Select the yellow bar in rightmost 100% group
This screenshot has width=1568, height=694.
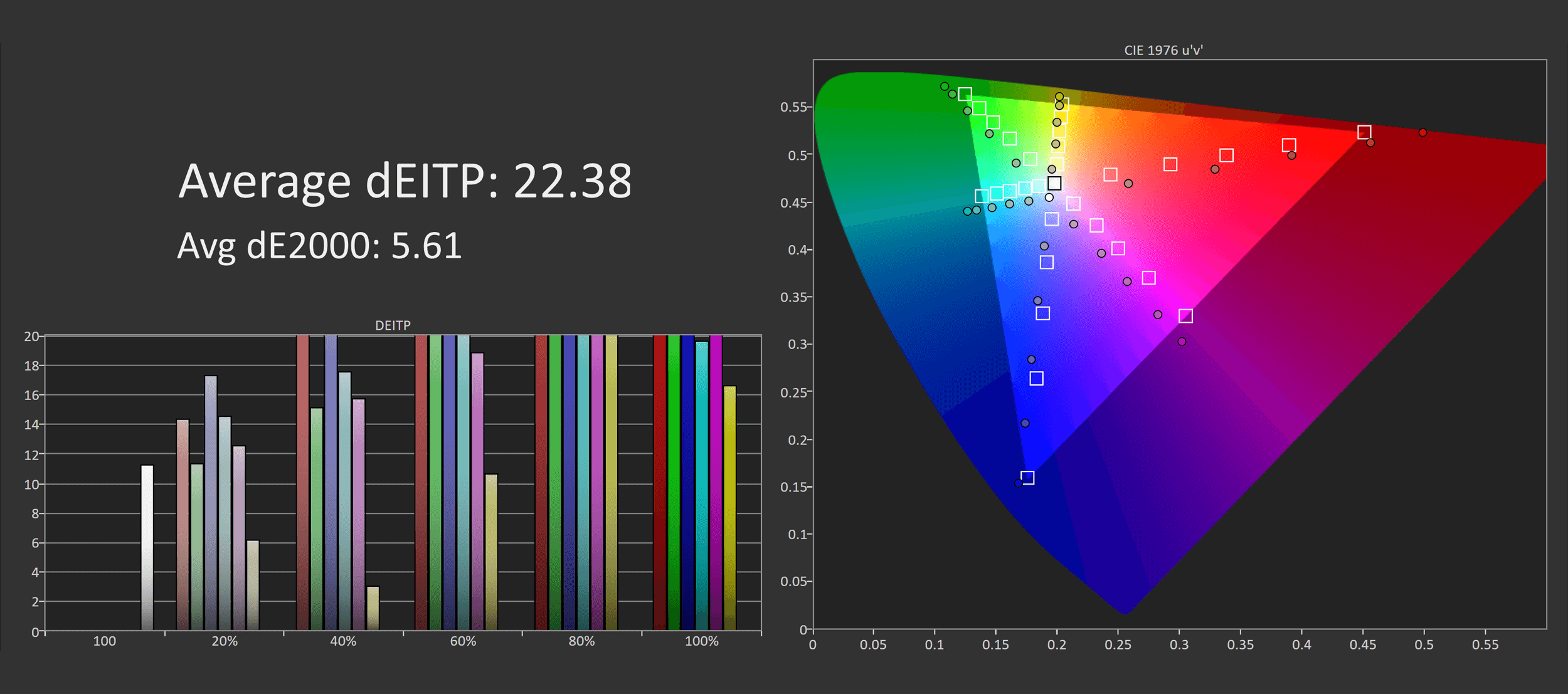729,507
